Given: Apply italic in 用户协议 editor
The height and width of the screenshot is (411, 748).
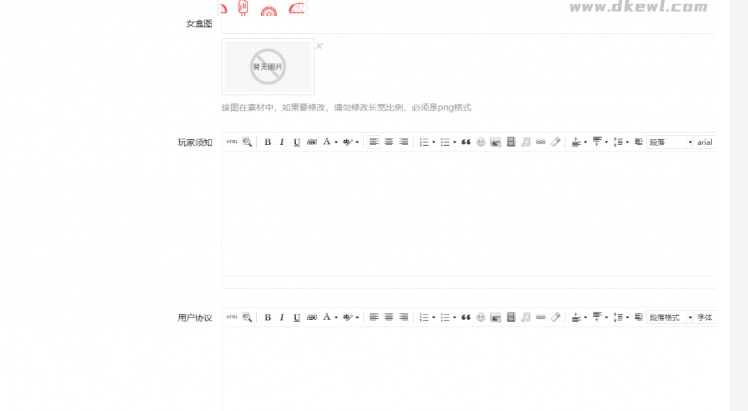Looking at the screenshot, I should [x=282, y=317].
